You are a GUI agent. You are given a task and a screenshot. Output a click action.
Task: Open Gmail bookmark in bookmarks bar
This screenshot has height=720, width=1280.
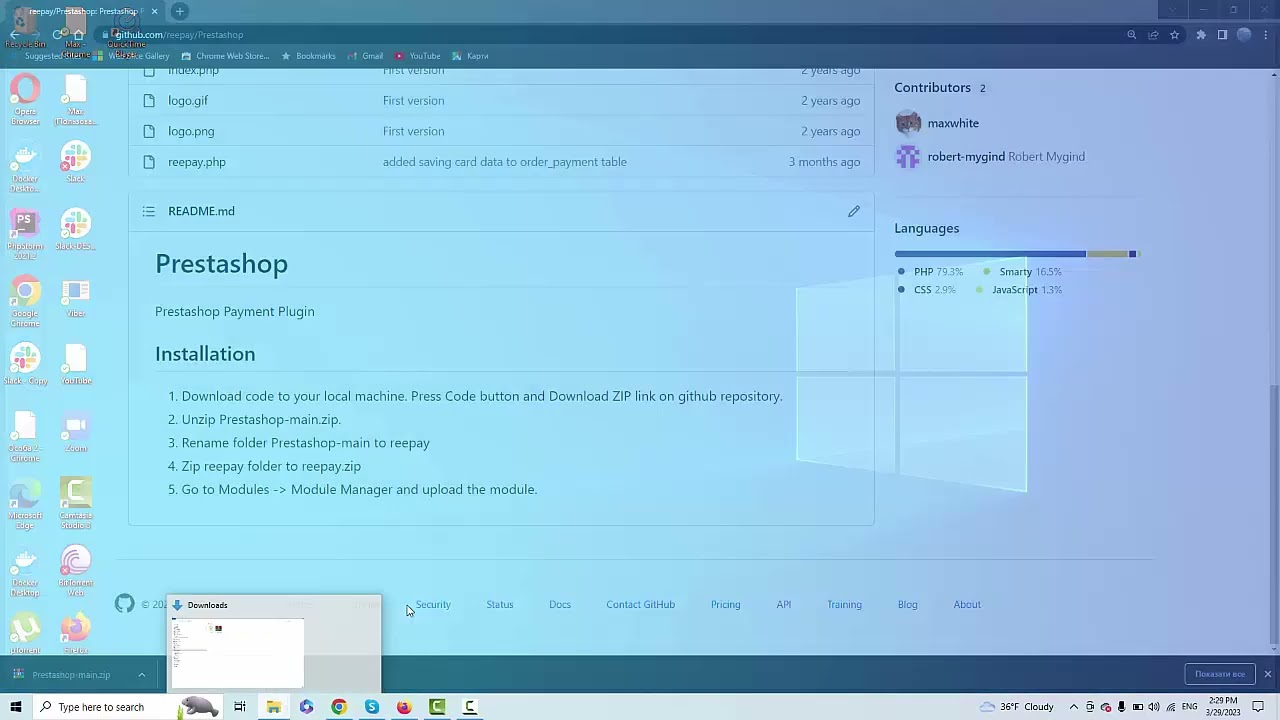[x=366, y=56]
